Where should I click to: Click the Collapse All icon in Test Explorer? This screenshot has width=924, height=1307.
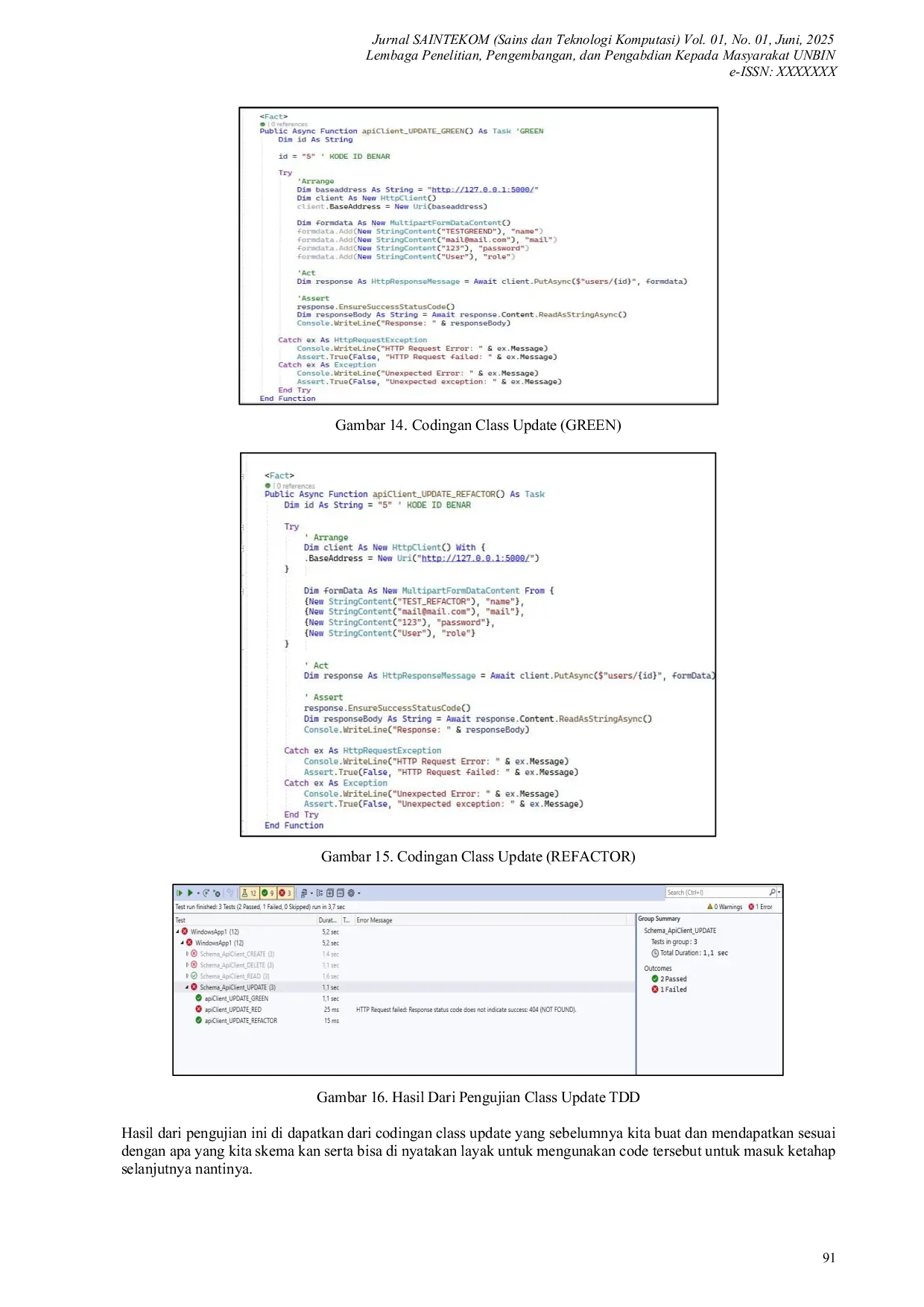[340, 893]
